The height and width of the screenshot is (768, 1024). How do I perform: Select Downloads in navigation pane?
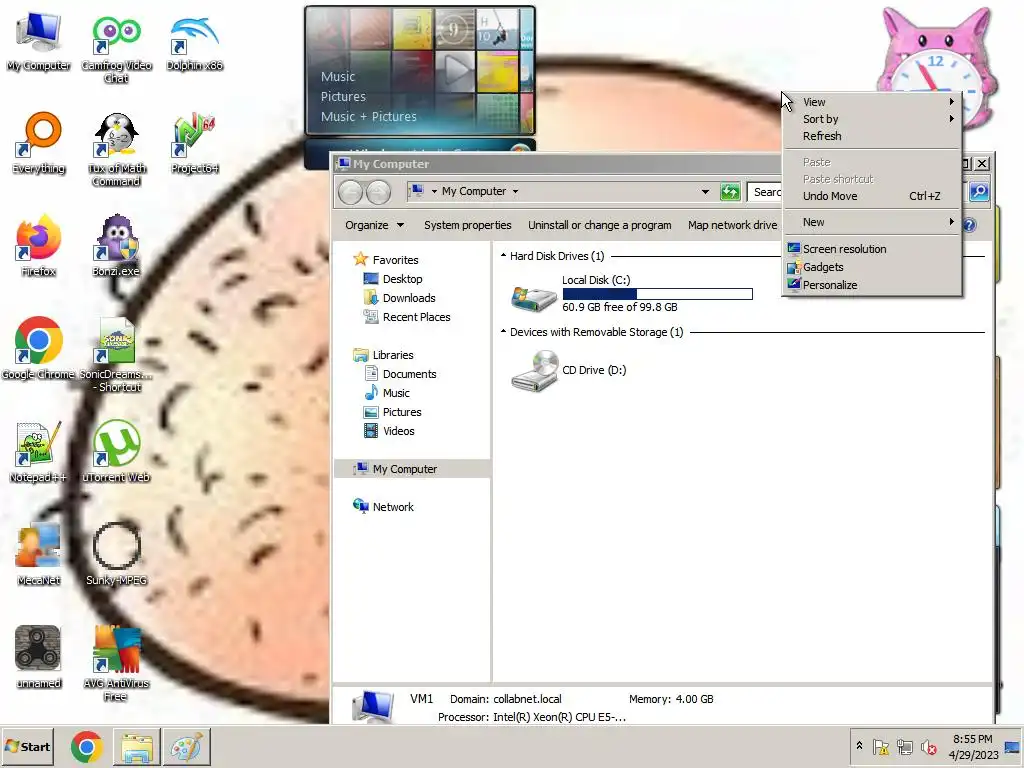tap(409, 298)
